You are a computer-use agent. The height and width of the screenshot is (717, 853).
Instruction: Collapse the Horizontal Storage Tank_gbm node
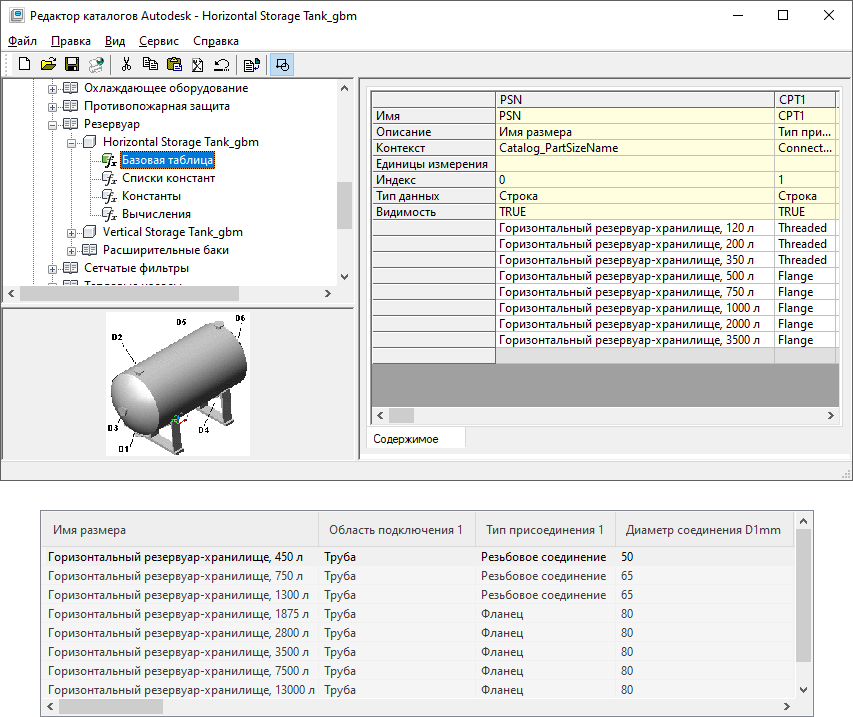tap(71, 143)
